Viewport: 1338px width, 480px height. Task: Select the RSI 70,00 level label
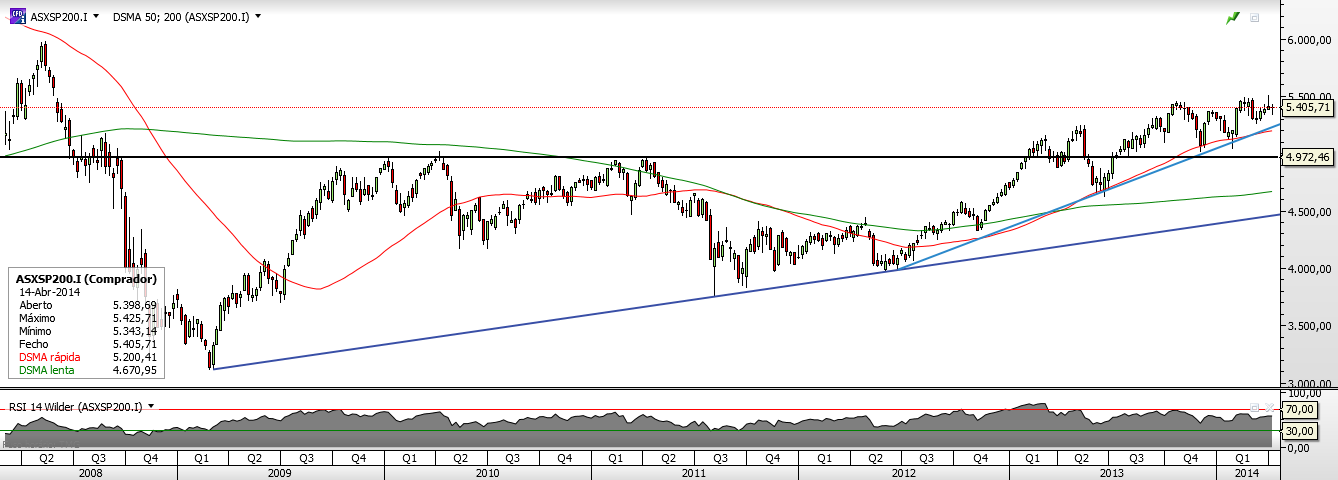1300,408
